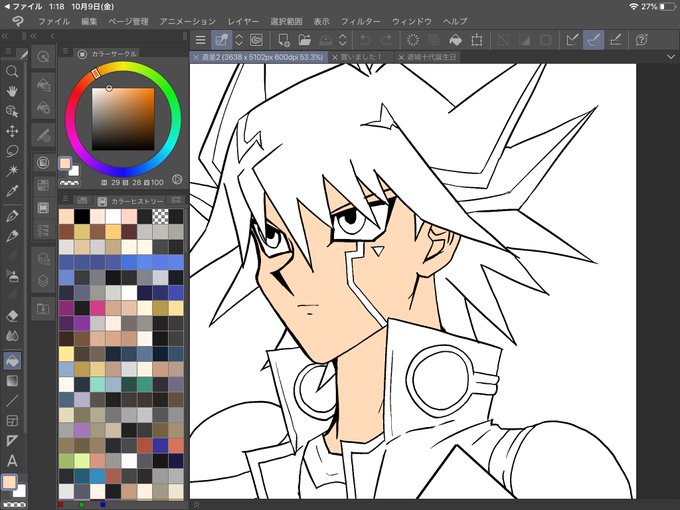680x510 pixels.
Task: Toggle HSV/RGB switch button in color circle
Action: (x=177, y=179)
